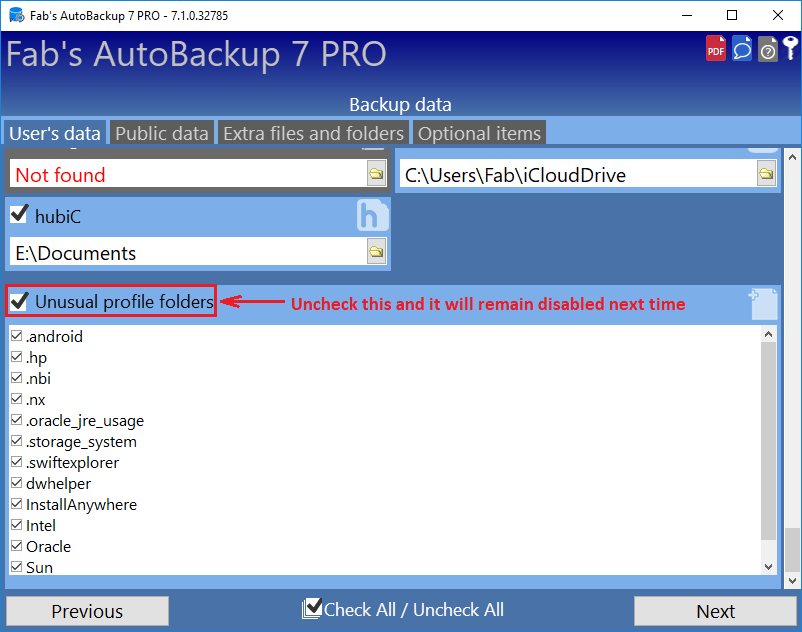Open the PDF manual icon
Image resolution: width=802 pixels, height=632 pixels.
pyautogui.click(x=716, y=49)
